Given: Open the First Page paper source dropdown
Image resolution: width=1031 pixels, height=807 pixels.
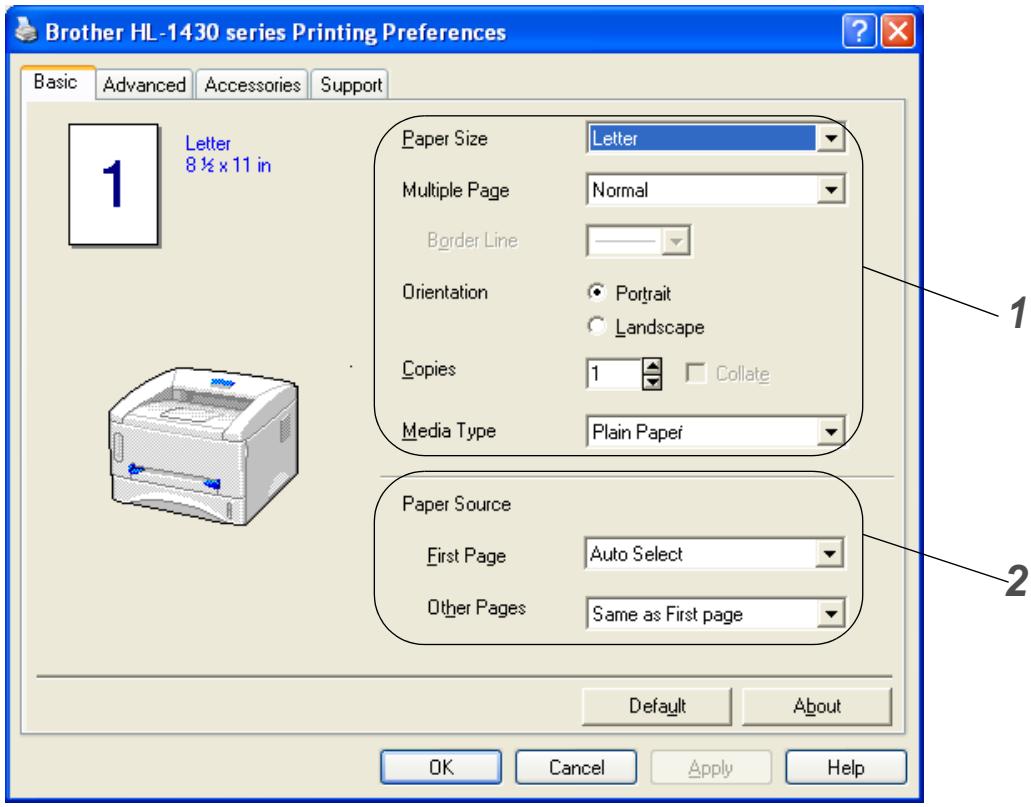Looking at the screenshot, I should [713, 554].
